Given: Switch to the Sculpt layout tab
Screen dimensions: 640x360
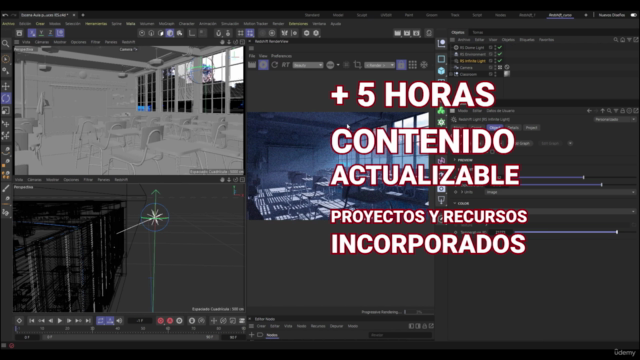Looking at the screenshot, I should (x=362, y=15).
